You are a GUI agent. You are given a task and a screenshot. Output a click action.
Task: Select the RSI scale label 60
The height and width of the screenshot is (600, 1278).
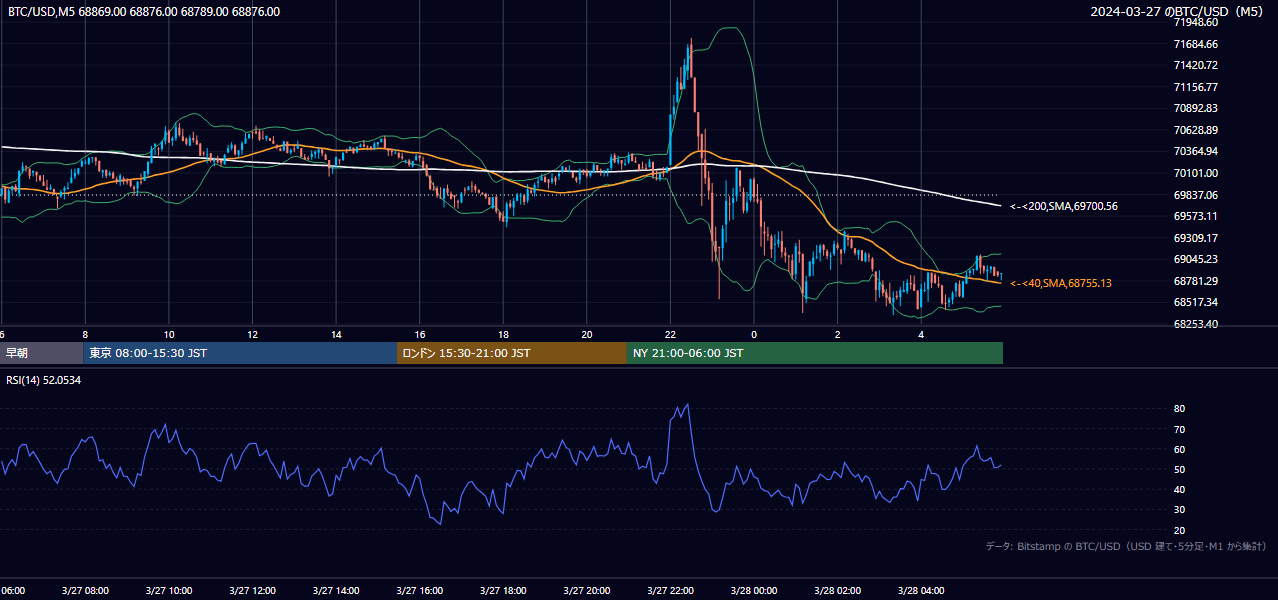click(x=1179, y=449)
